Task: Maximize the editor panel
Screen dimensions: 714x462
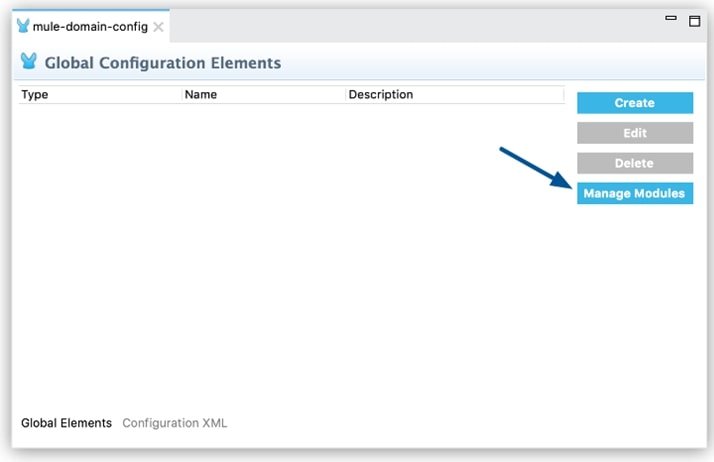Action: pos(694,21)
